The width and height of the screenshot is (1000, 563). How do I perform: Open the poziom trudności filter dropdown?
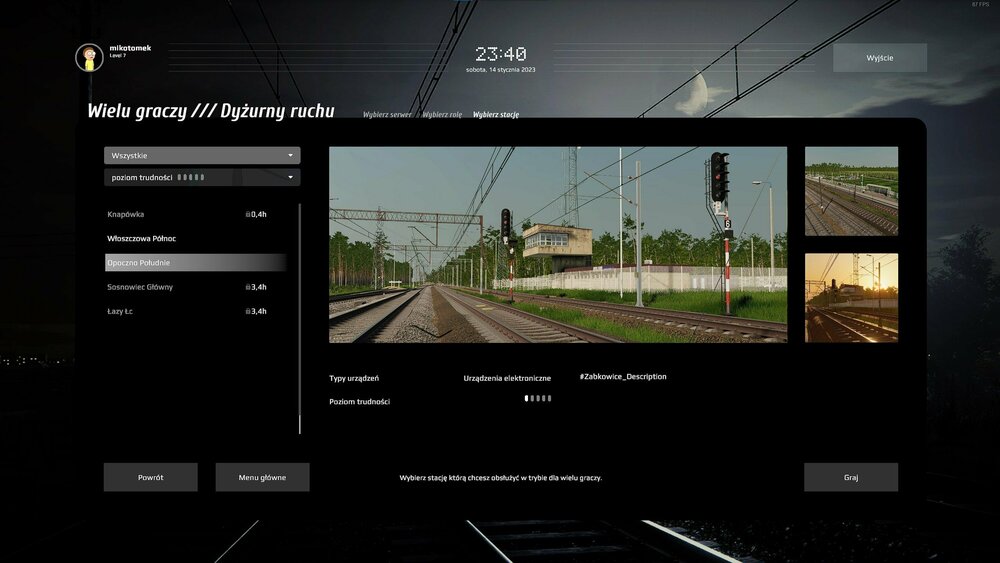coord(202,177)
